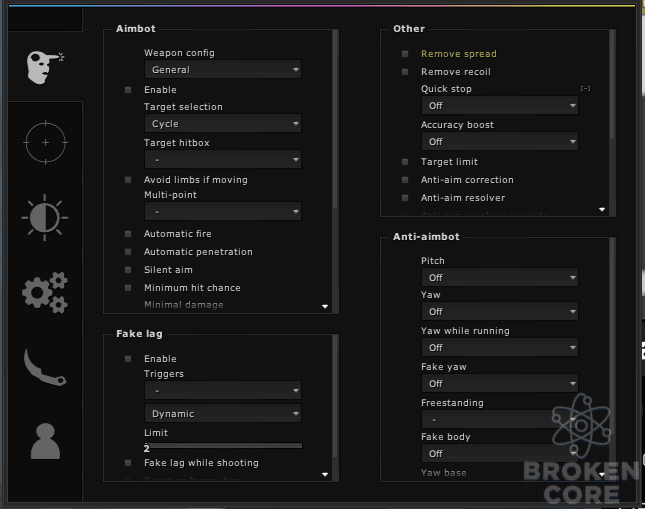Viewport: 645px width, 509px height.
Task: Click the Fake lag Limit slider
Action: [x=223, y=446]
